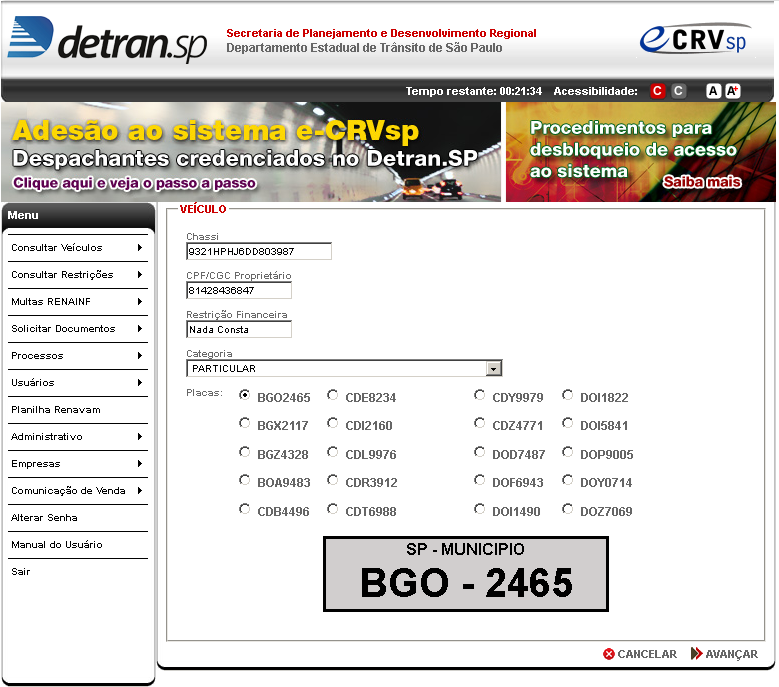
Task: Click 'Clique aqui e veja o passo a passo'
Action: coord(134,183)
